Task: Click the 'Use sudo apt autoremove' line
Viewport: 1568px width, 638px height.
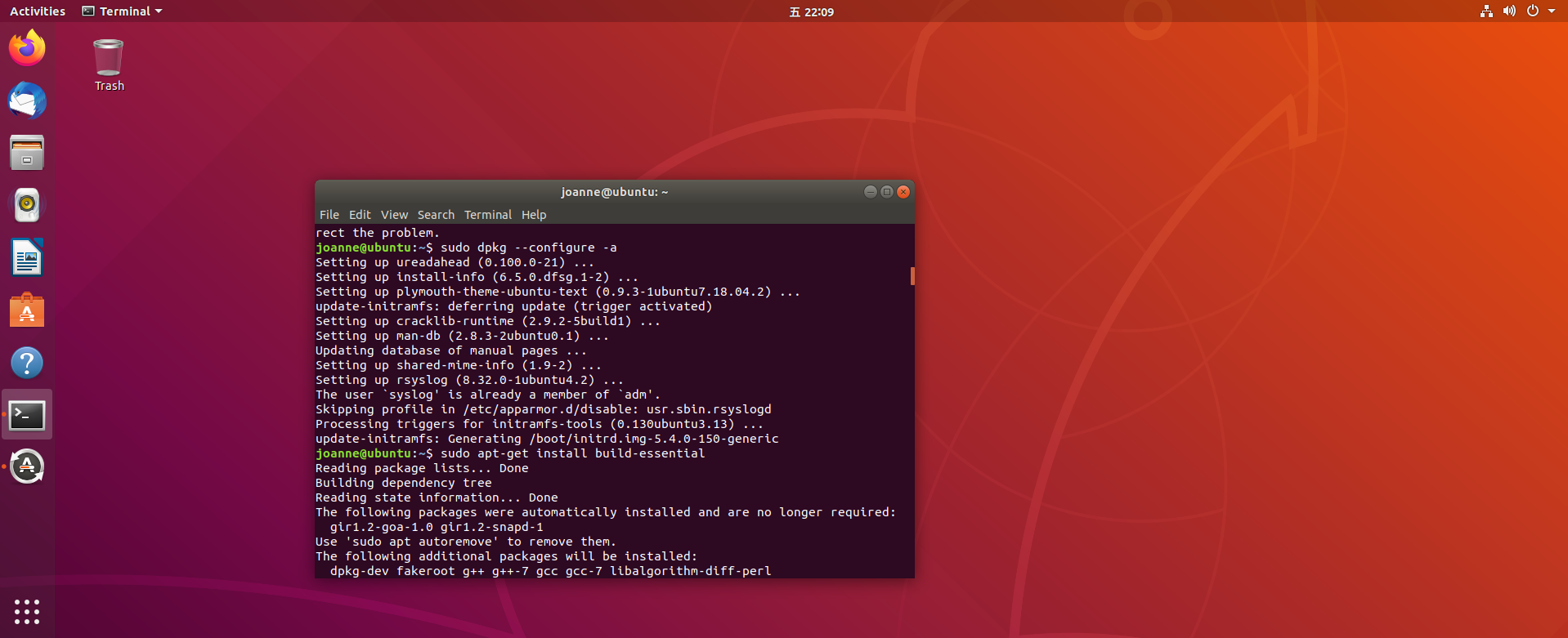Action: point(466,542)
